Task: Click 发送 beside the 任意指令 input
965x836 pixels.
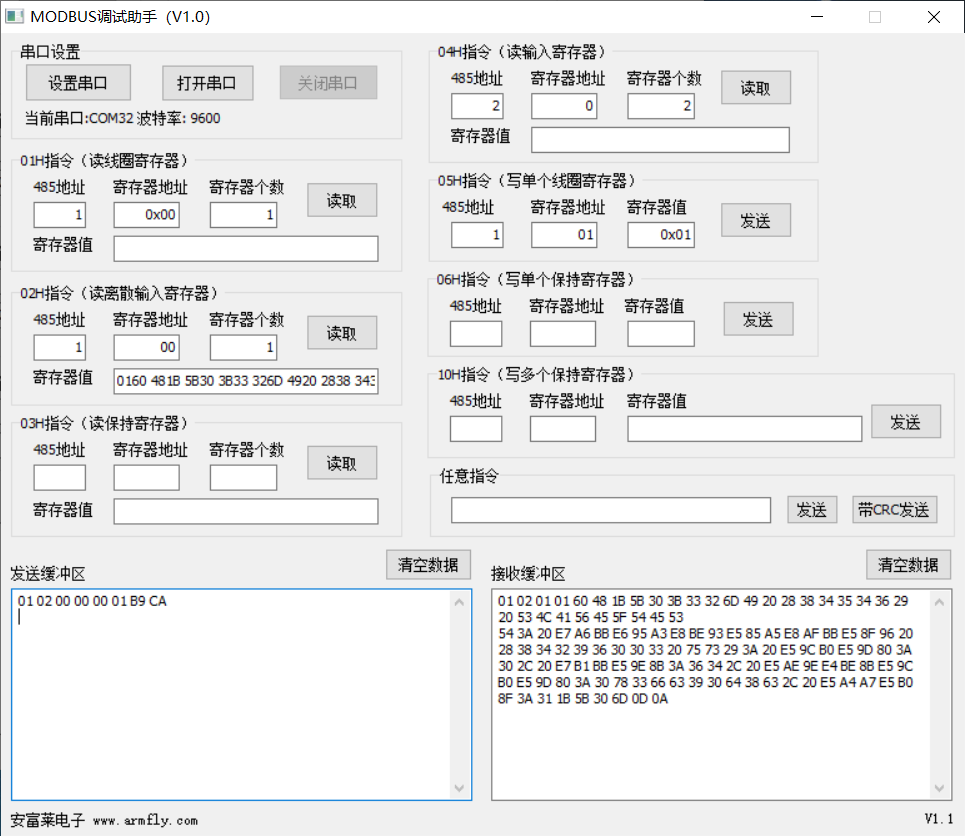Action: point(811,510)
